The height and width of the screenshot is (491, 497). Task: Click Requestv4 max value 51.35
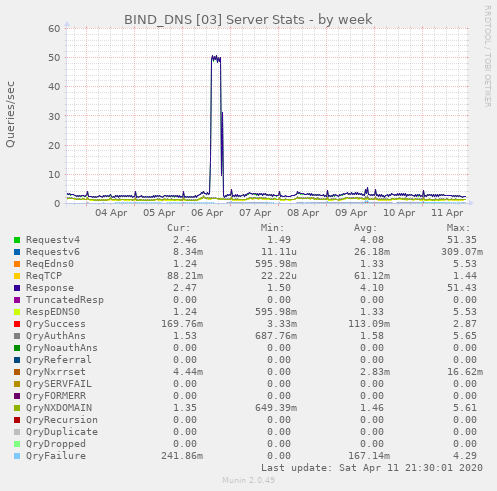[462, 240]
